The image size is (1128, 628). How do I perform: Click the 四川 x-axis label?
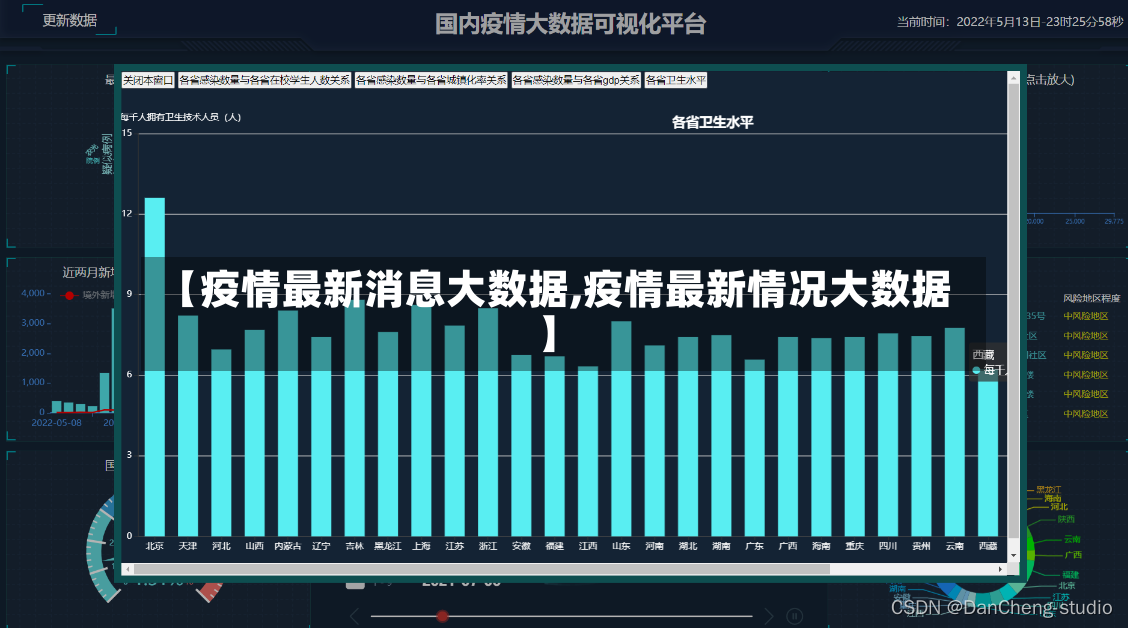pyautogui.click(x=888, y=547)
